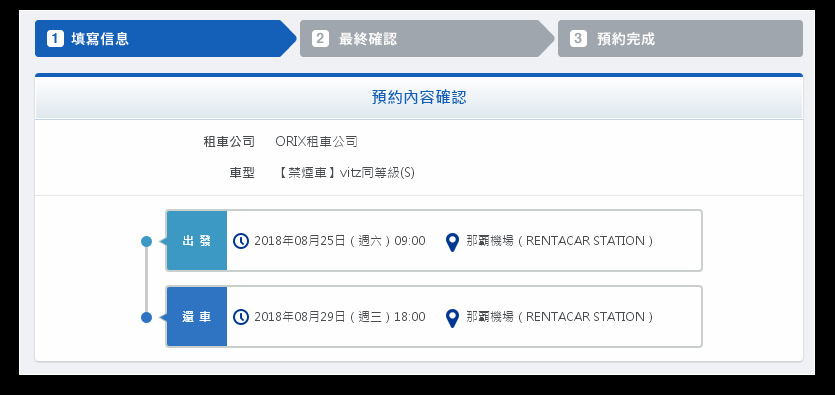
Task: Click the clock icon in the return row
Action: (x=241, y=317)
